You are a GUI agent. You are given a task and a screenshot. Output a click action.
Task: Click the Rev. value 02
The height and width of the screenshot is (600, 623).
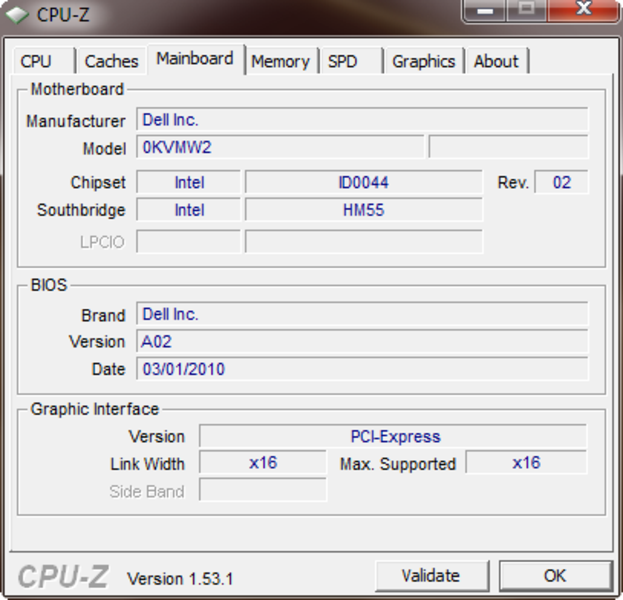click(x=561, y=182)
